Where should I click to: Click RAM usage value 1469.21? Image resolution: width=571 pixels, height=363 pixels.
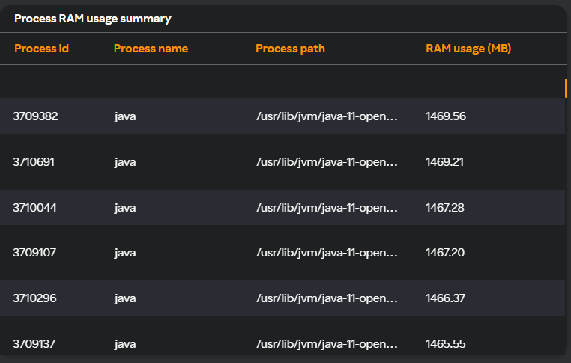click(444, 162)
